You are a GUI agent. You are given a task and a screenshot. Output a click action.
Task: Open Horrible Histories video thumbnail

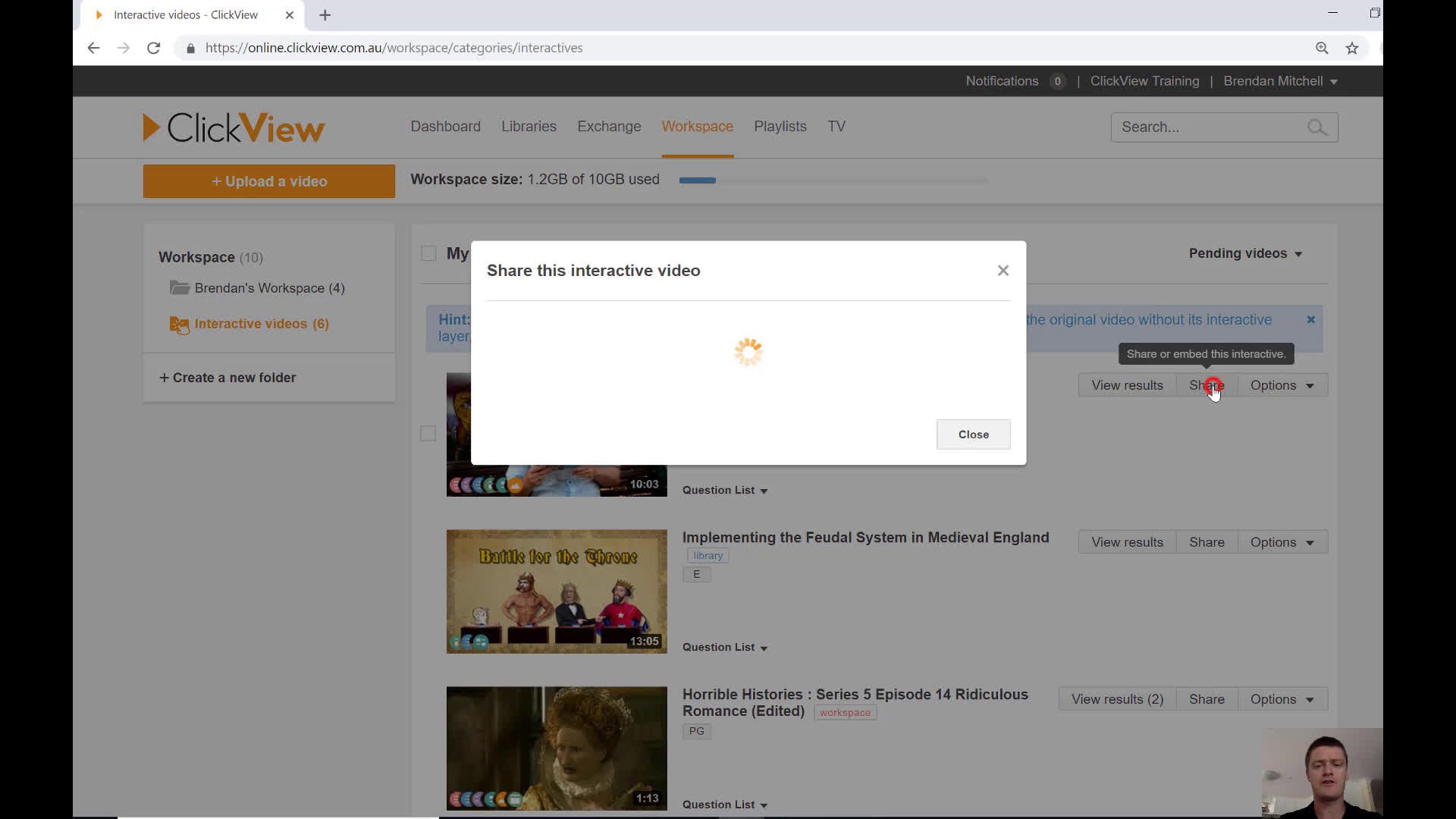coord(557,748)
